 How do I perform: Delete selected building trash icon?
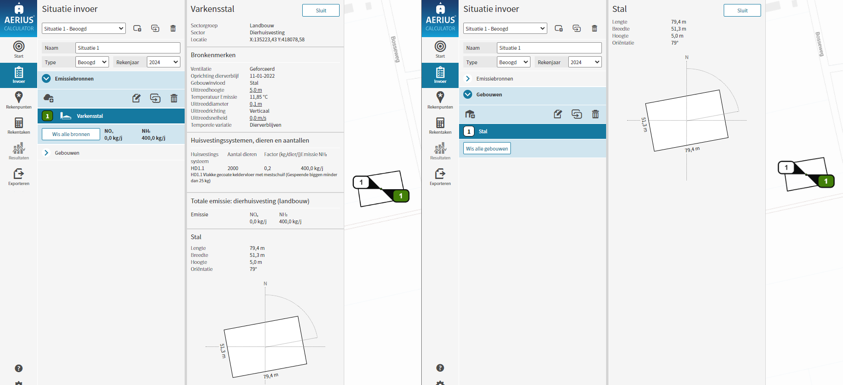[595, 114]
